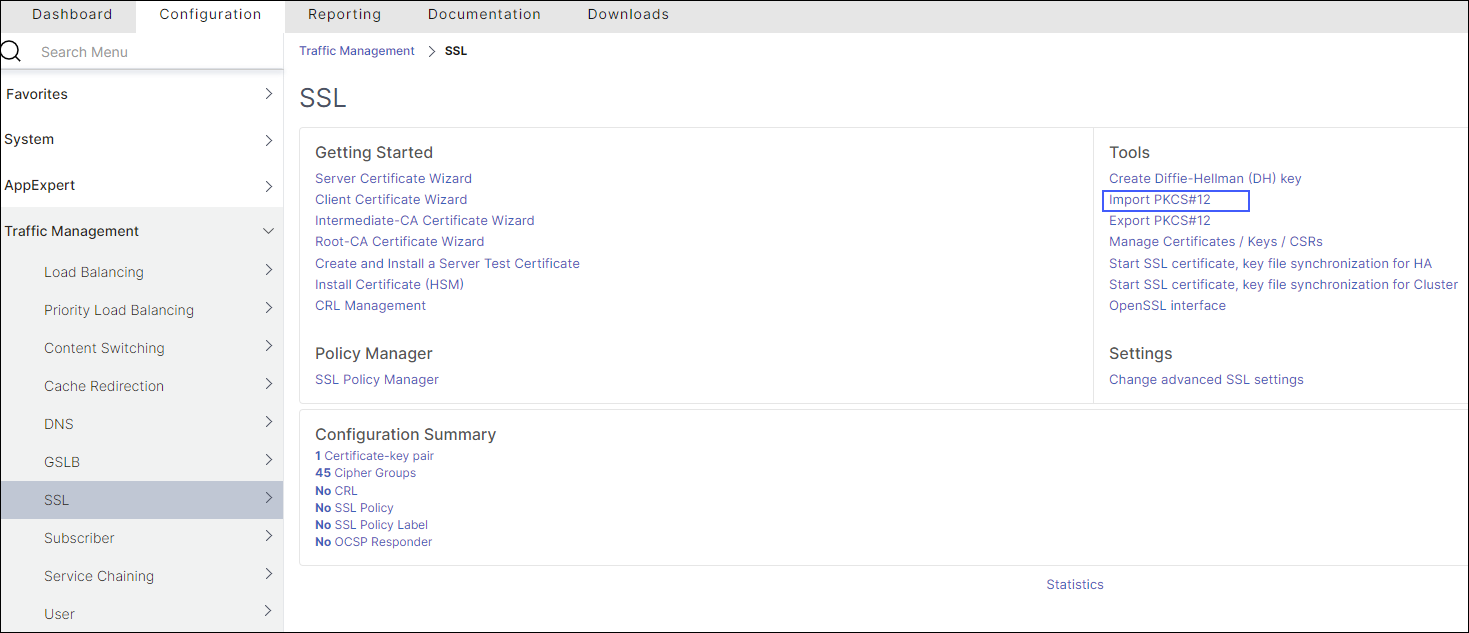Expand the GSLB chevron
Image resolution: width=1469 pixels, height=633 pixels.
pos(268,460)
